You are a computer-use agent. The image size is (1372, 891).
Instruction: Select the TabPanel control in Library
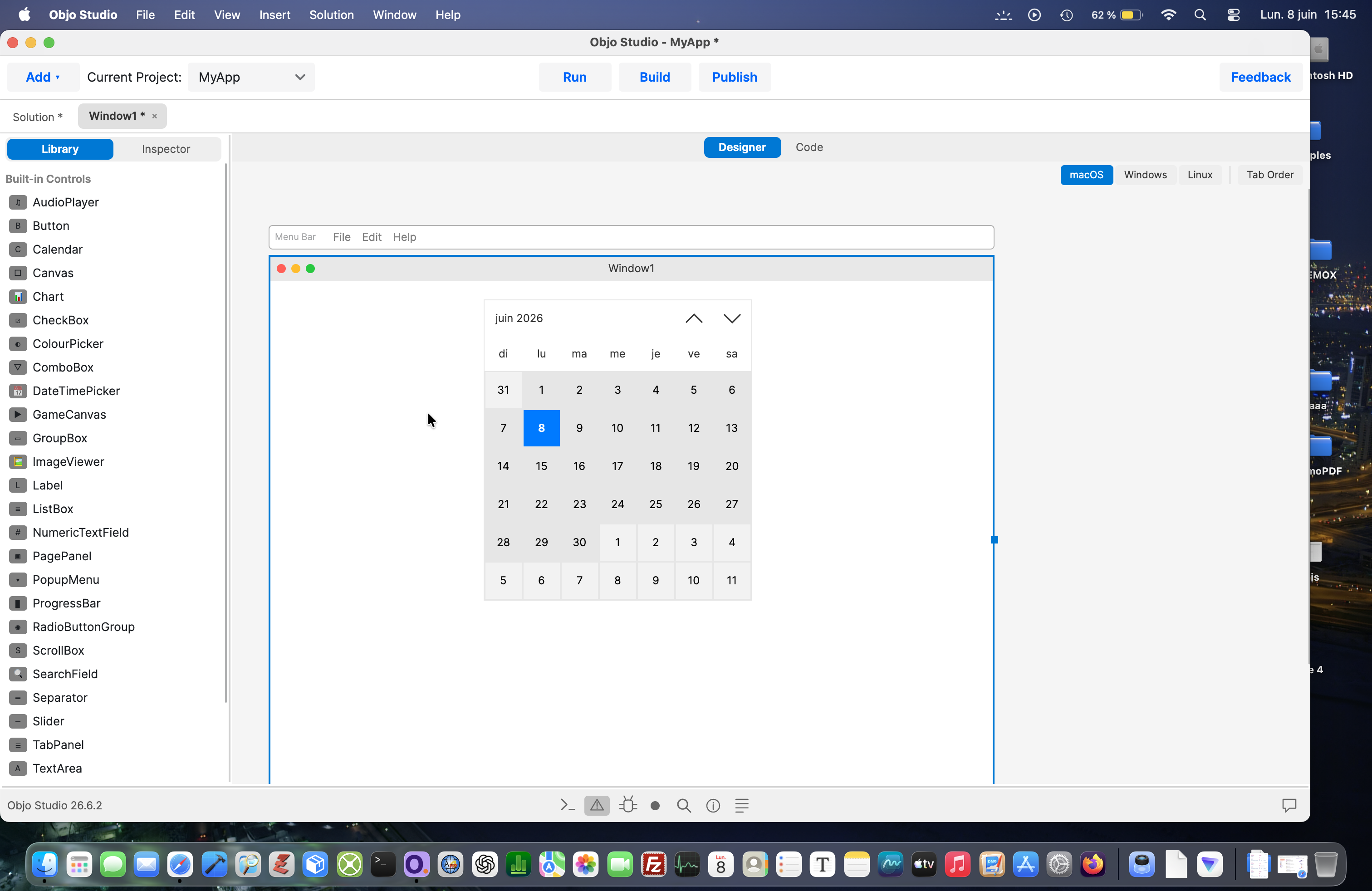coord(58,744)
